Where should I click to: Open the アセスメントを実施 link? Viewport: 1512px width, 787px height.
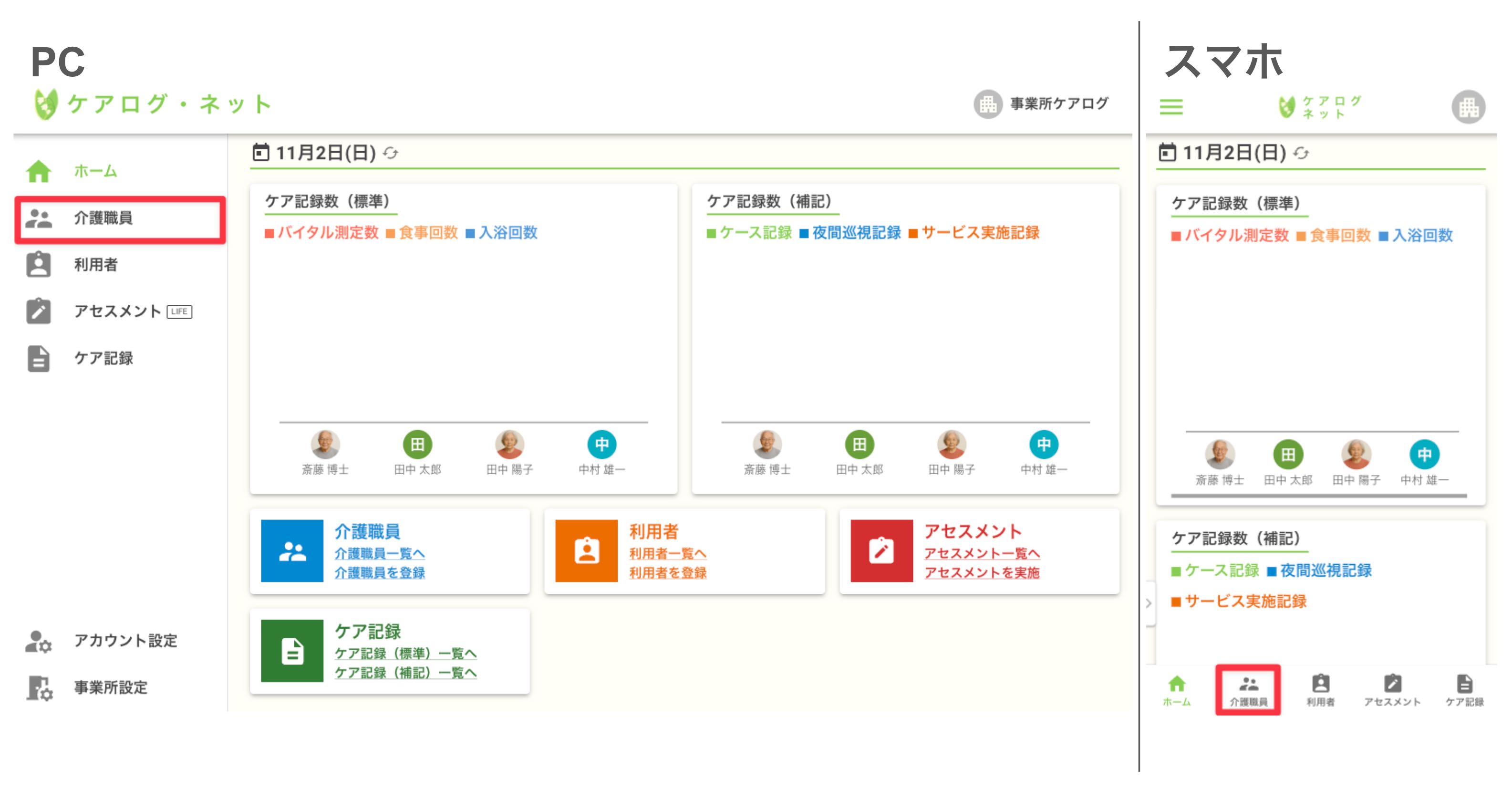pos(982,572)
